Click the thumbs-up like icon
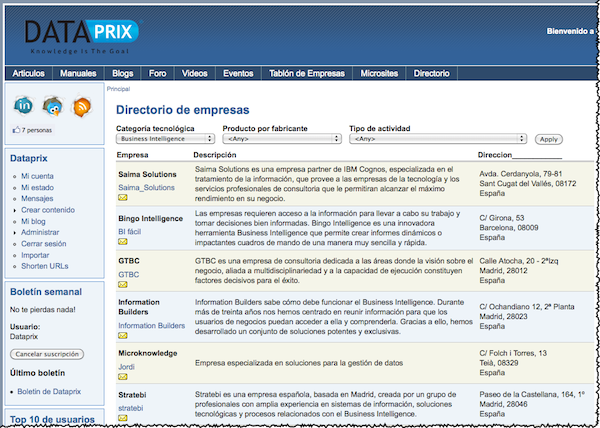This screenshot has height=428, width=600. [16, 130]
